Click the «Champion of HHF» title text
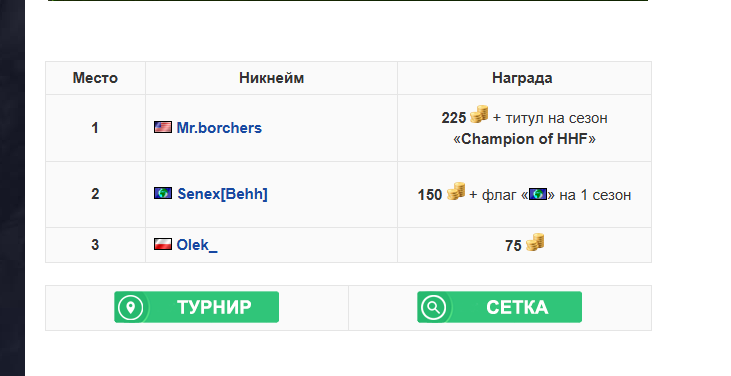 coord(524,139)
